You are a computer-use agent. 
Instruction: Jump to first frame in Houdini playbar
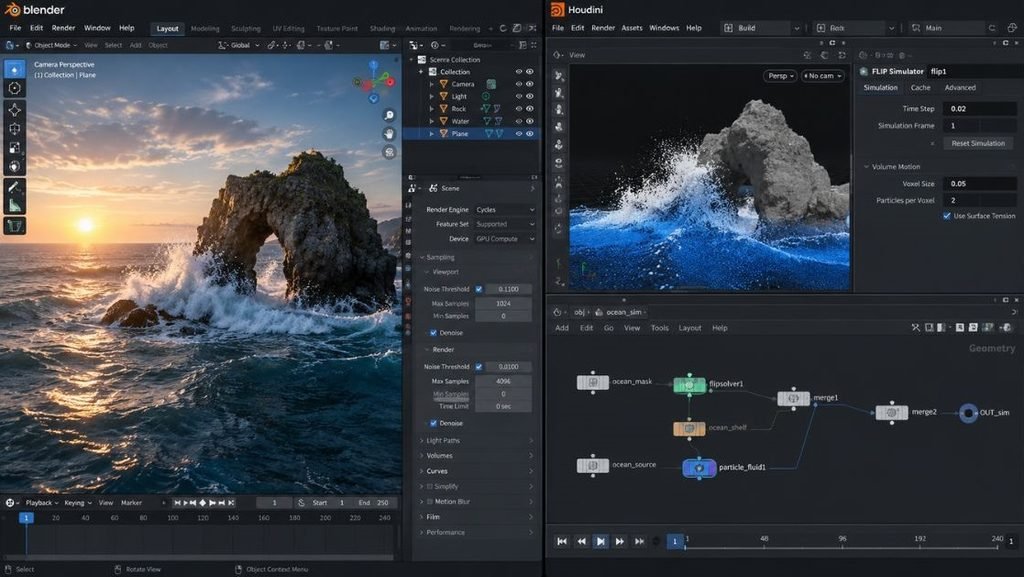click(x=562, y=541)
